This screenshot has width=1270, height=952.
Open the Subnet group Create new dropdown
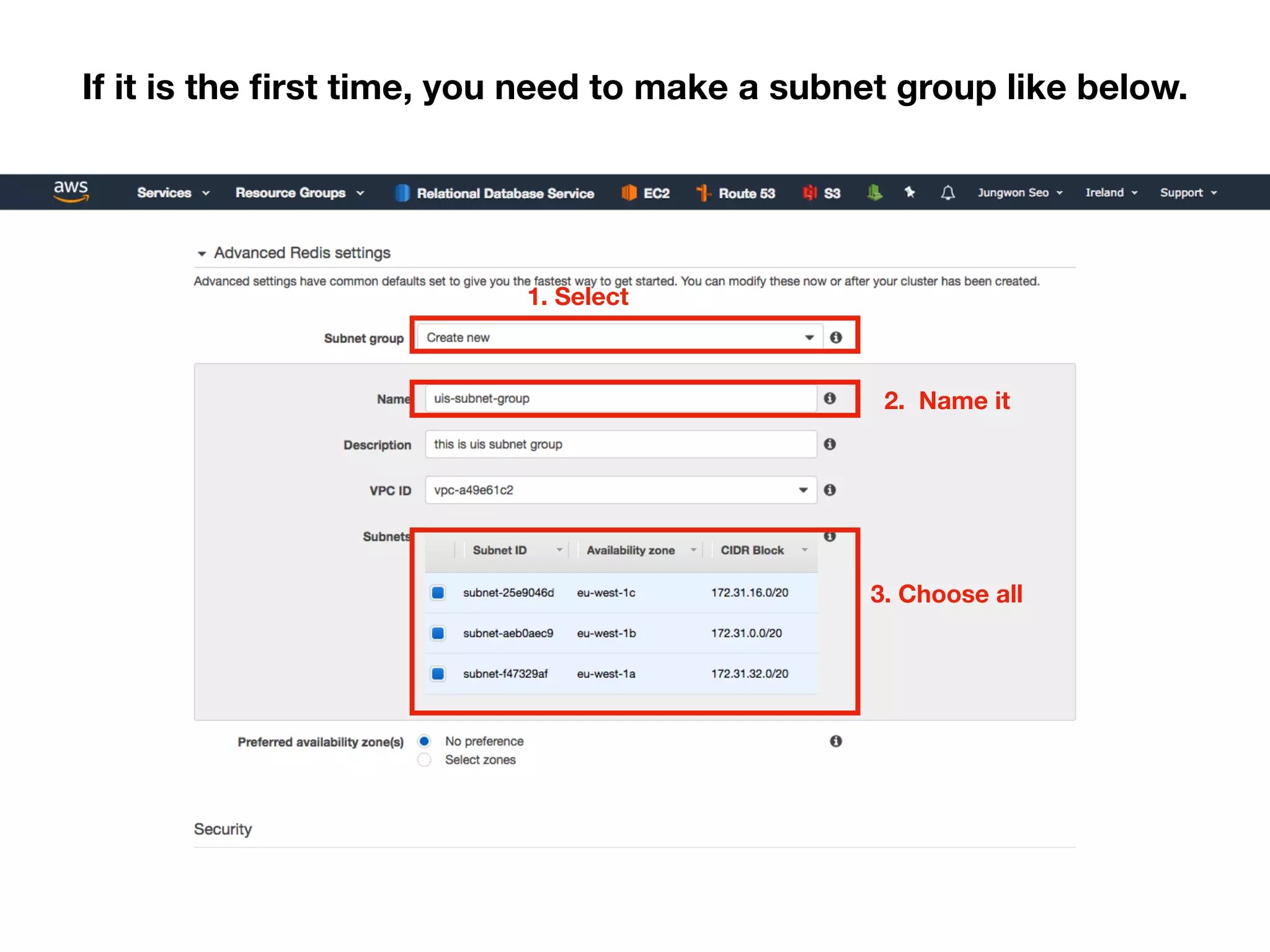(619, 337)
